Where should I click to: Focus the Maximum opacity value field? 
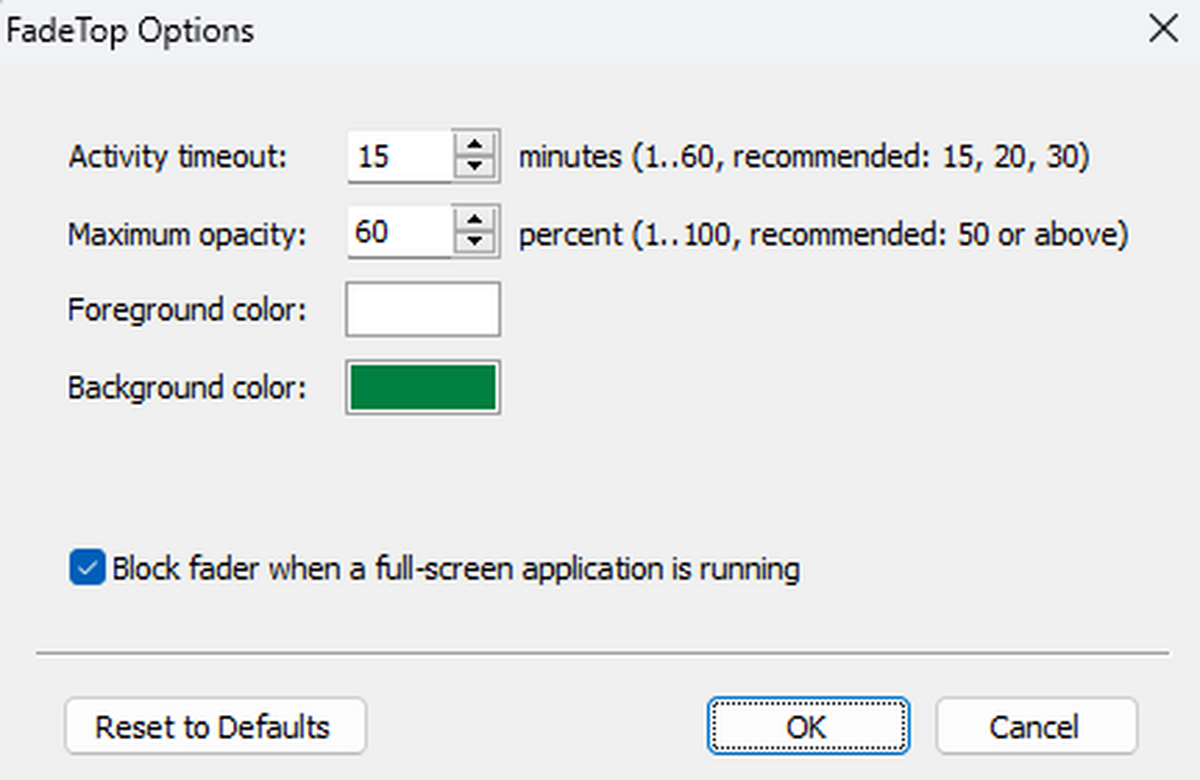coord(399,233)
